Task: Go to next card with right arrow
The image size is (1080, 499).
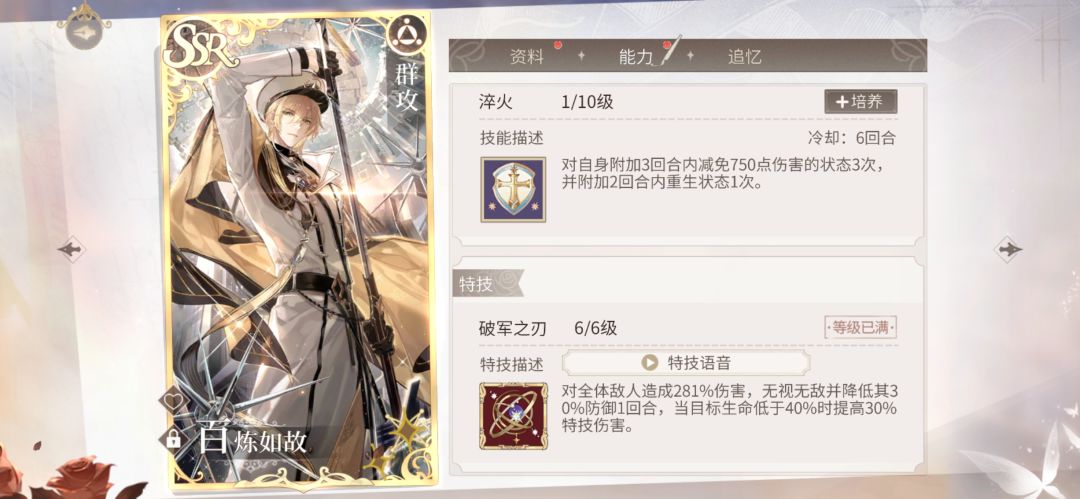Action: 1008,249
